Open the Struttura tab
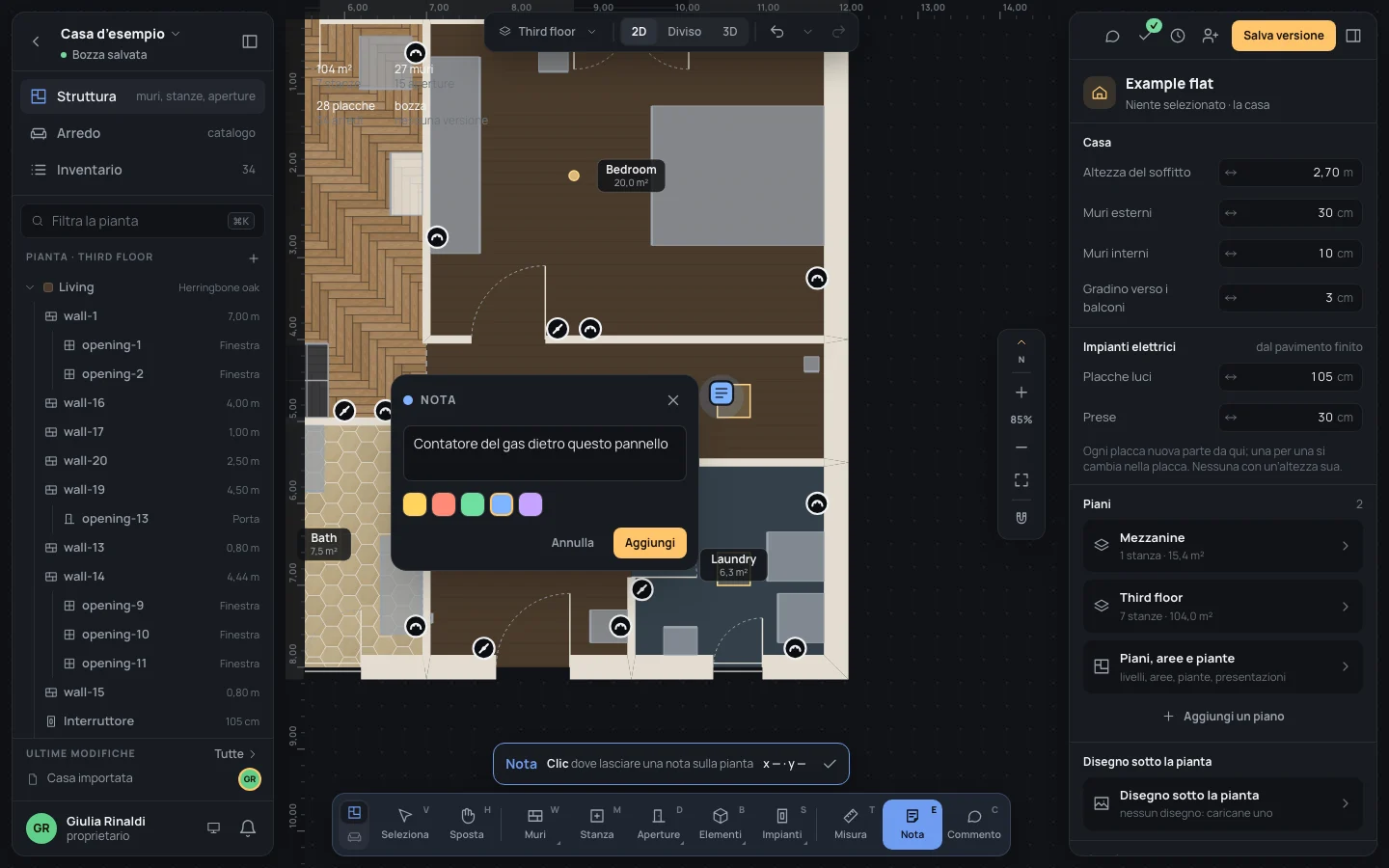This screenshot has height=868, width=1389. click(143, 96)
